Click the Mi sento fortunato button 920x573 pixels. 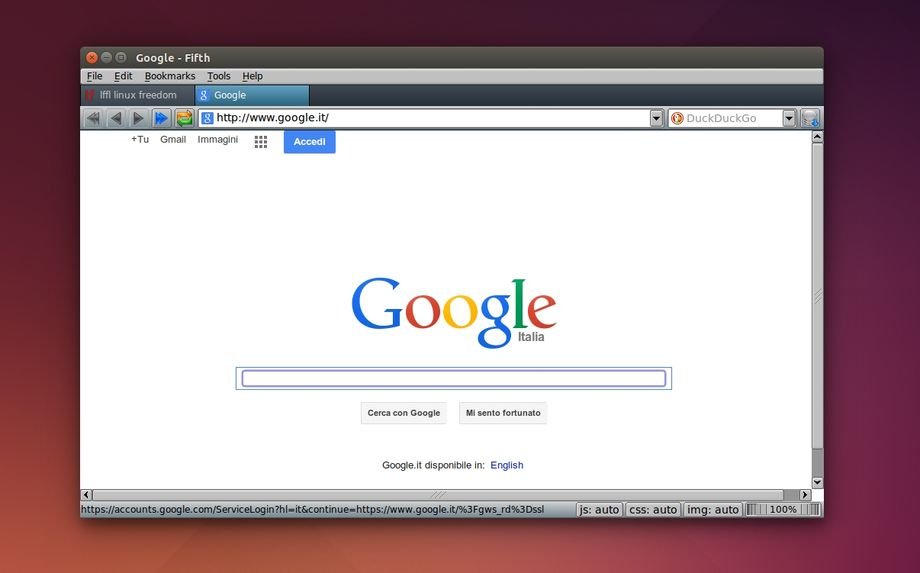coord(503,413)
